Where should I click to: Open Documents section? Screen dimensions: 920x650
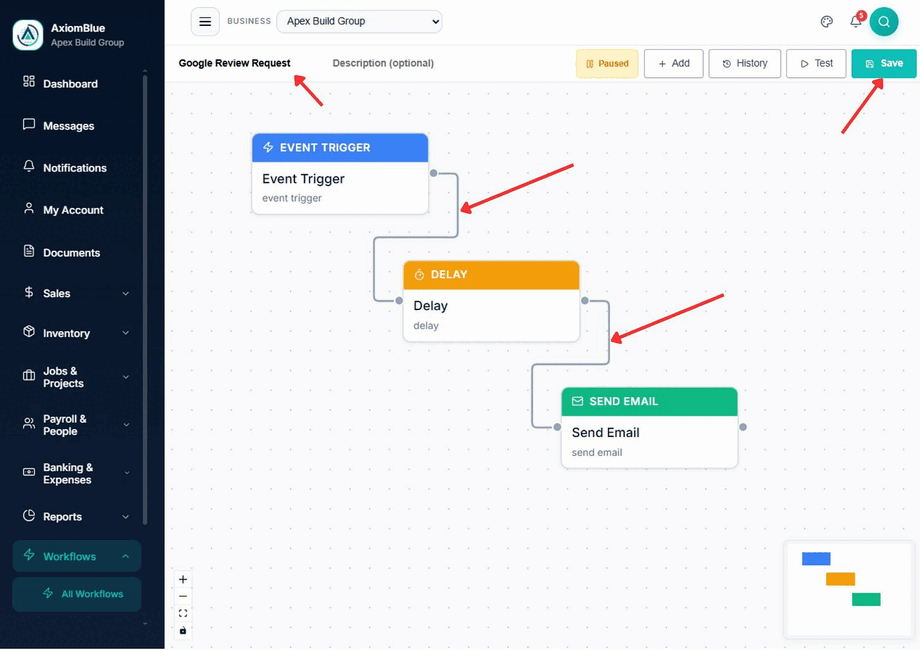tap(71, 253)
